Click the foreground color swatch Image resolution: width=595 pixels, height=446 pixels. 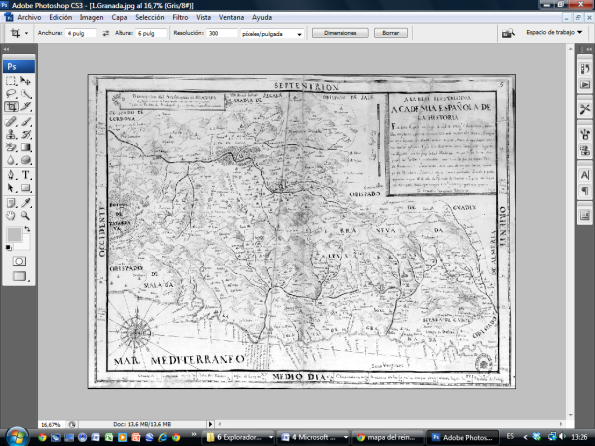point(14,234)
